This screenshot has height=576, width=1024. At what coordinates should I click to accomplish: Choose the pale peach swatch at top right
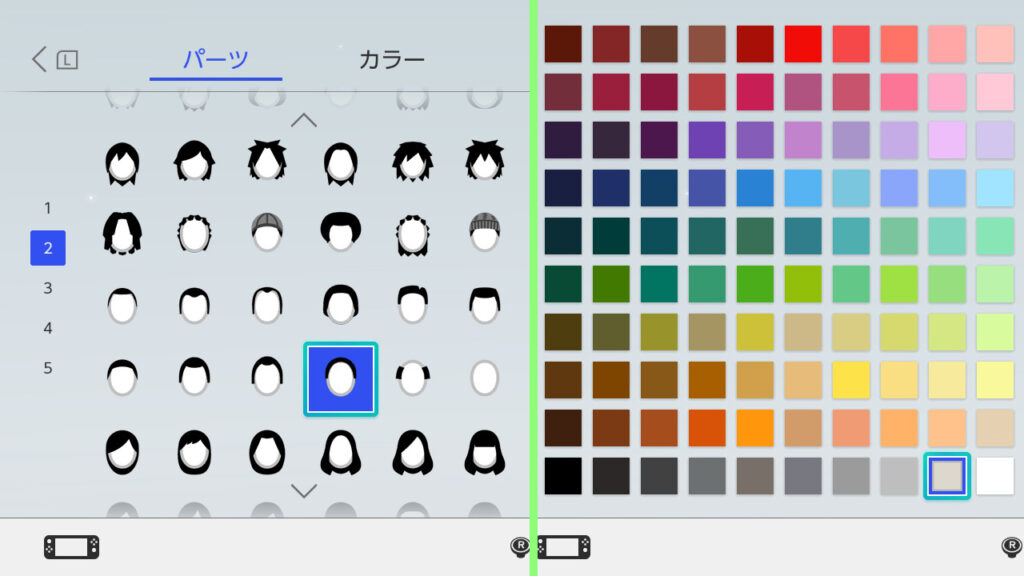[995, 44]
